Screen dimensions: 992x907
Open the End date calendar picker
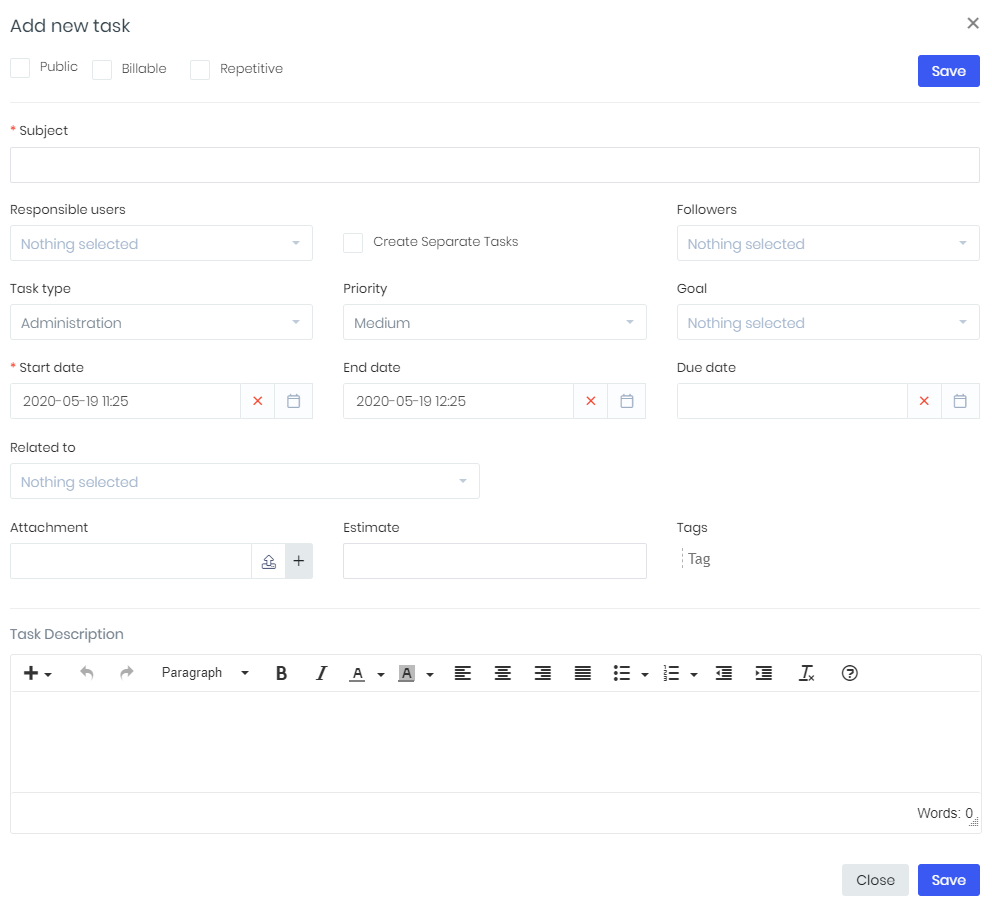click(627, 401)
